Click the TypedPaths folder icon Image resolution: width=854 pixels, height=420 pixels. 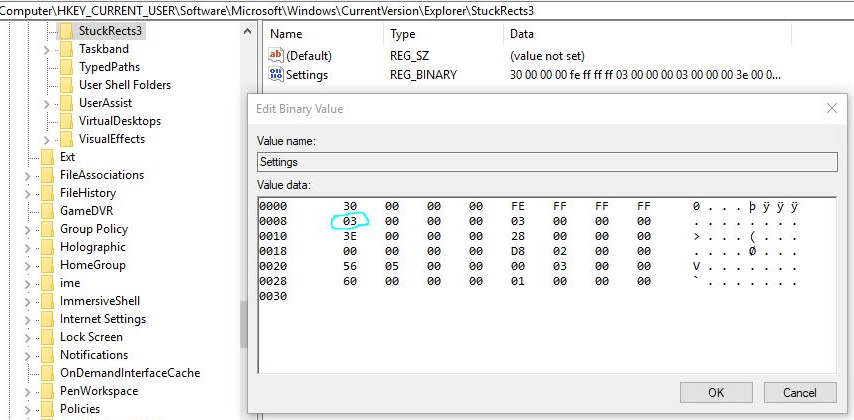(66, 67)
